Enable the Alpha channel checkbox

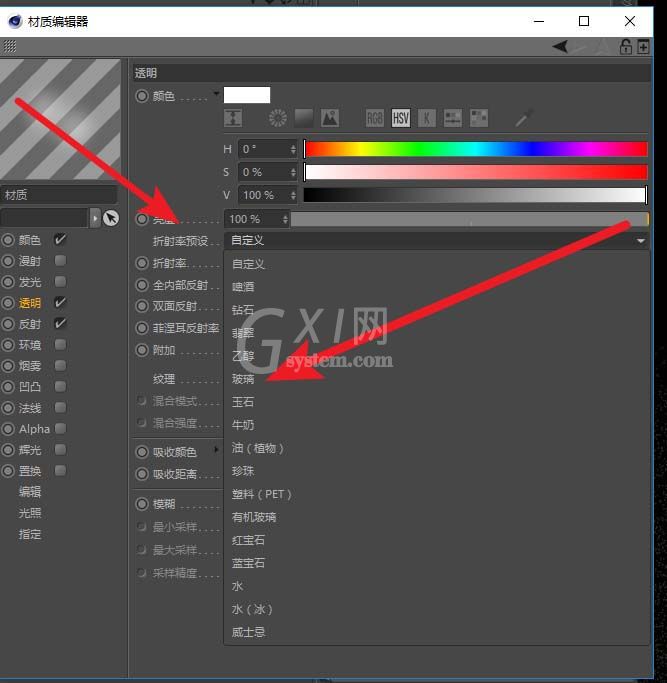[60, 429]
